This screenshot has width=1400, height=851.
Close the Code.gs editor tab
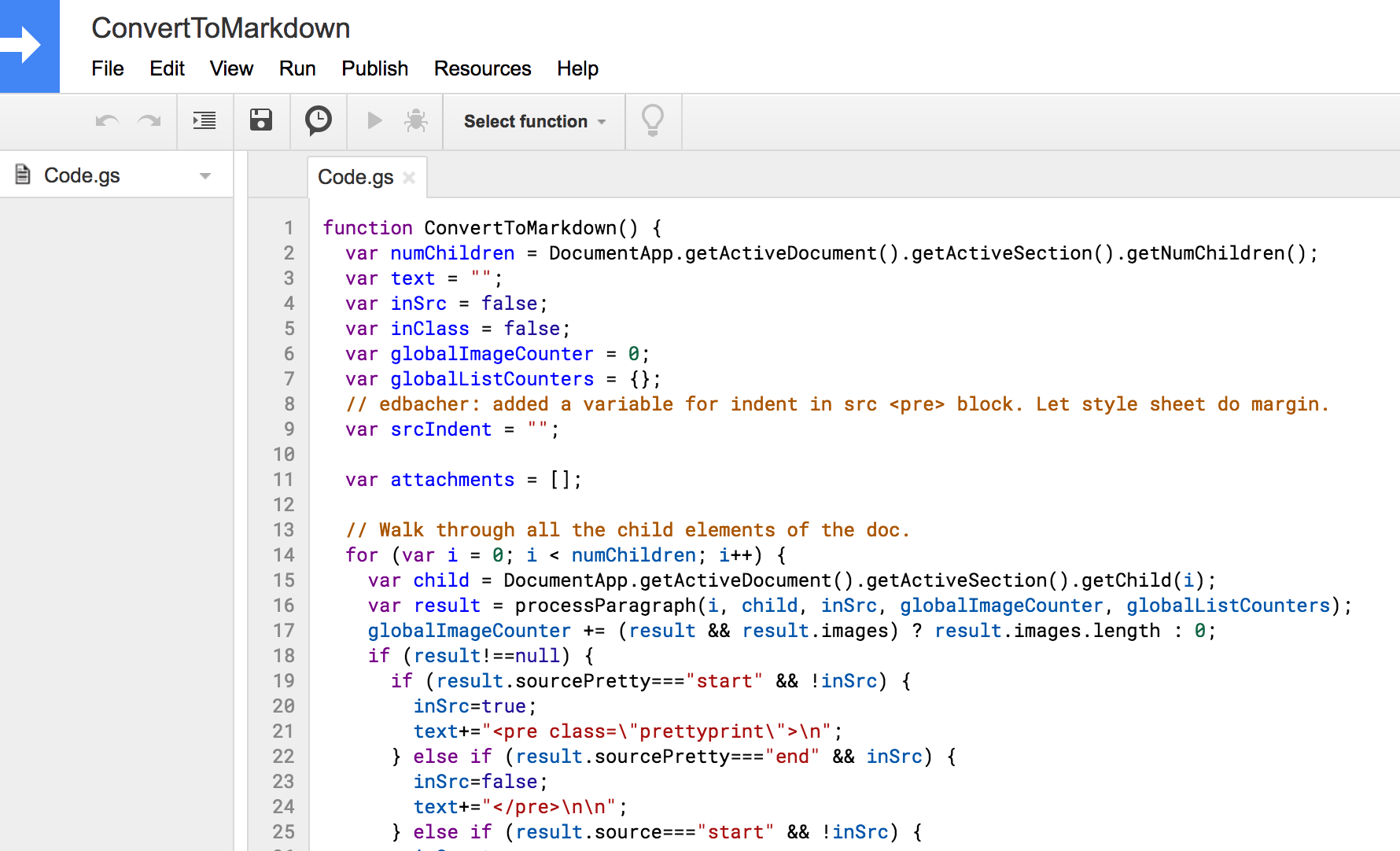pyautogui.click(x=409, y=178)
